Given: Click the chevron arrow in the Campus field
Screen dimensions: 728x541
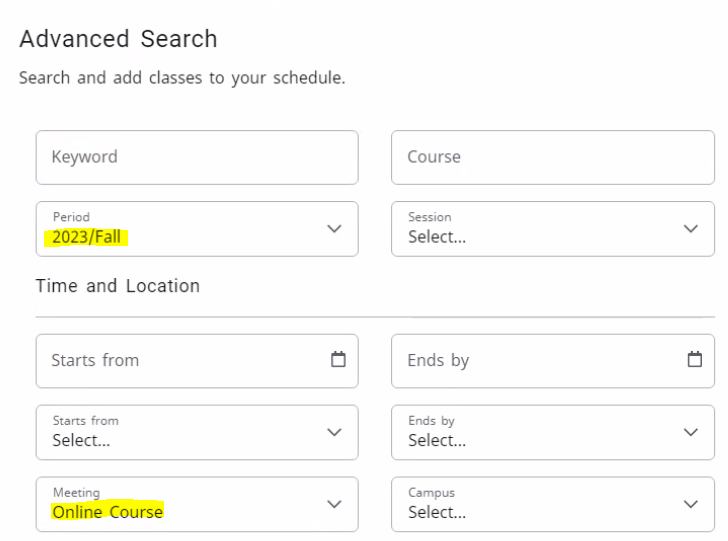Looking at the screenshot, I should (690, 504).
